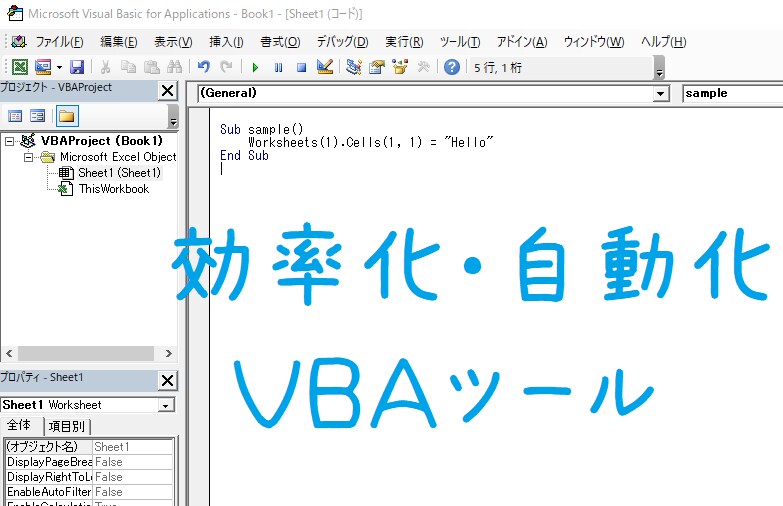Viewport: 783px width, 506px height.
Task: Collapse the Microsoft Excel Objects folder
Action: [x=28, y=157]
